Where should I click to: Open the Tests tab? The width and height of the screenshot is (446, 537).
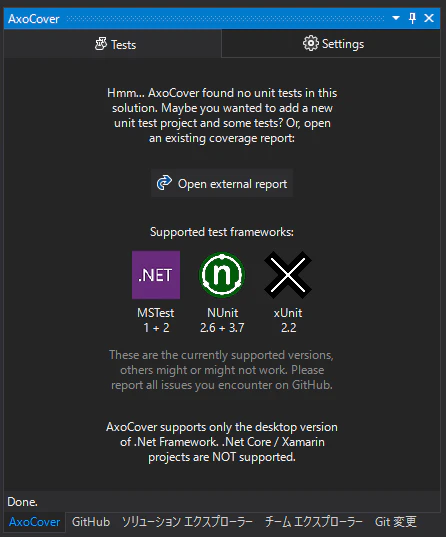tap(113, 44)
